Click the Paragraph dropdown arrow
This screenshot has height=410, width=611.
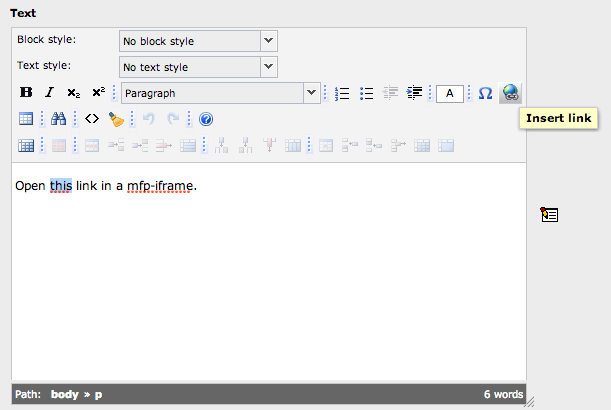(312, 93)
